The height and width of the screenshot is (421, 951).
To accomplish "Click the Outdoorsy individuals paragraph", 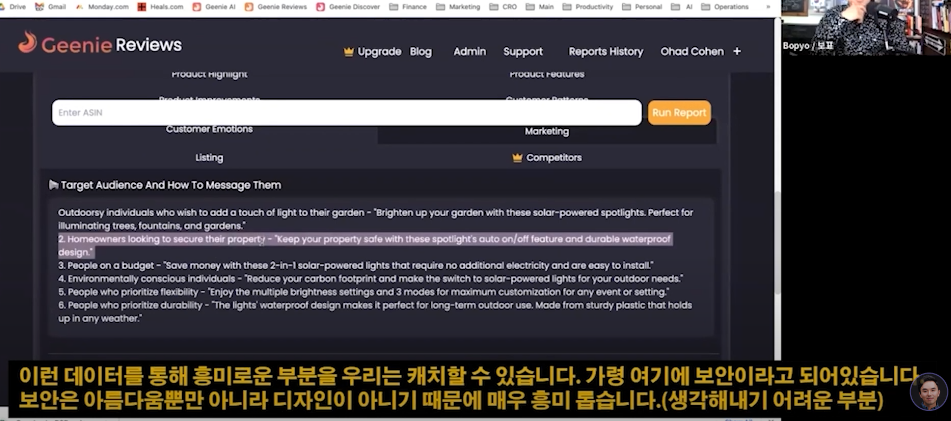I will 375,219.
